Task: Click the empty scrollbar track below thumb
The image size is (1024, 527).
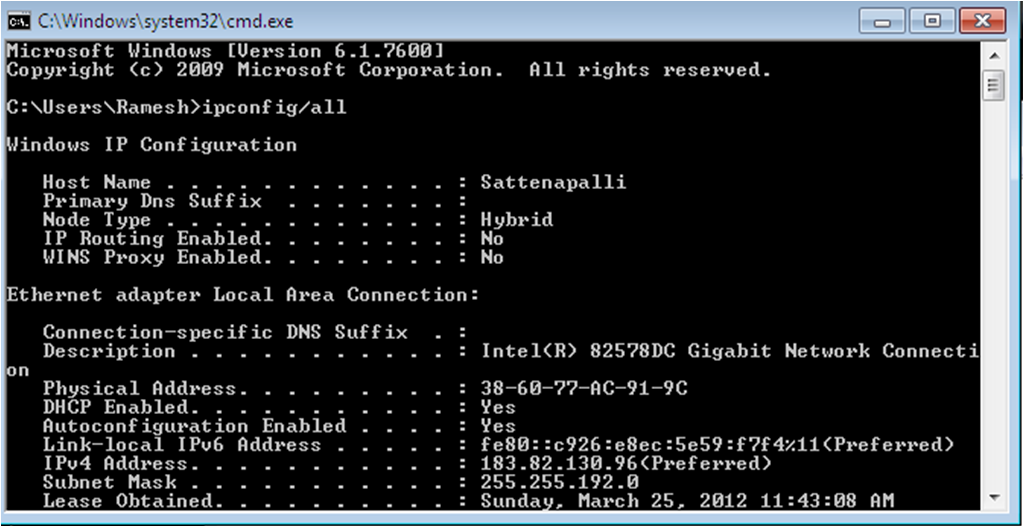Action: [993, 294]
